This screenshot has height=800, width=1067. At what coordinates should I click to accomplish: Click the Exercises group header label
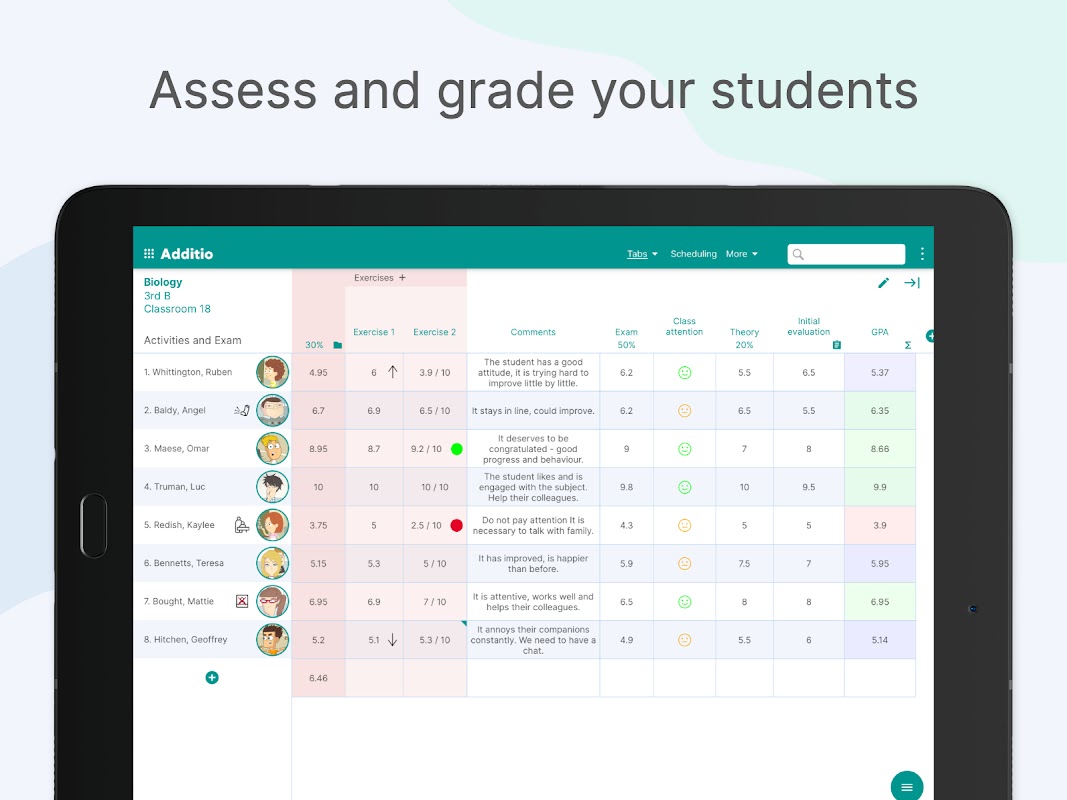coord(374,278)
